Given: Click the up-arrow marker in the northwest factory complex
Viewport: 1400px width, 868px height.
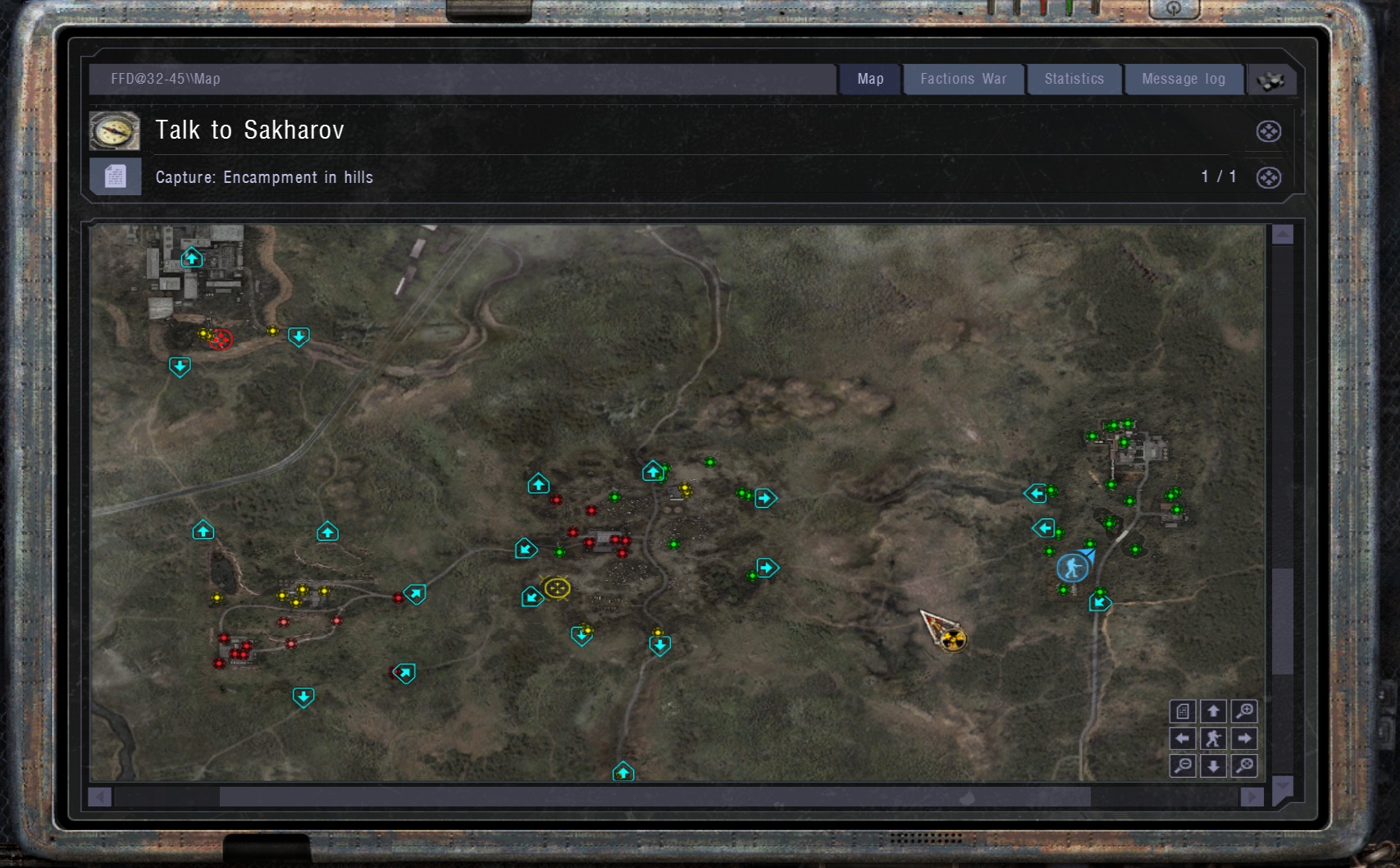Looking at the screenshot, I should (192, 258).
